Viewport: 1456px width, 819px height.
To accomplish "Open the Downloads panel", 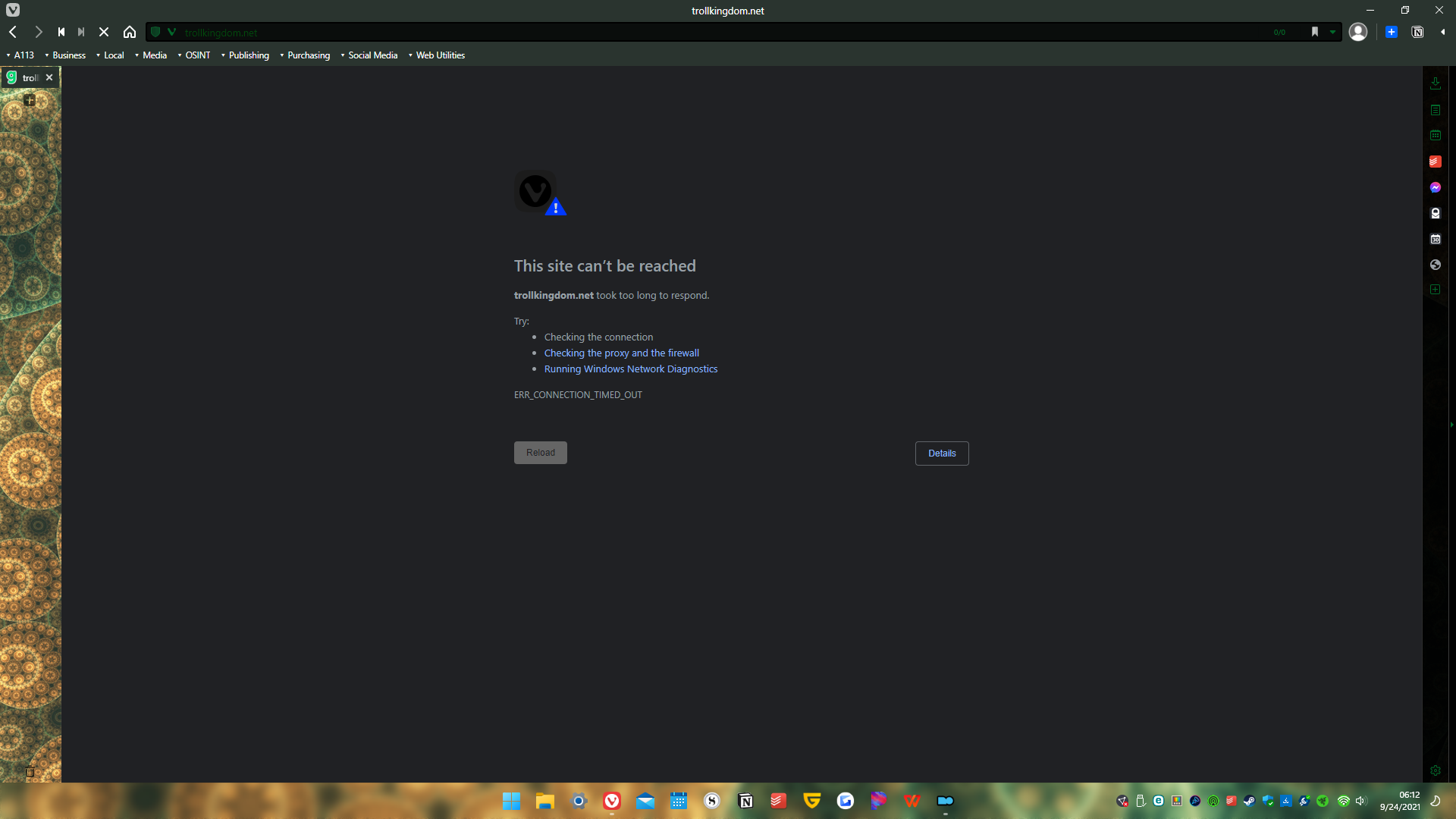I will tap(1436, 83).
